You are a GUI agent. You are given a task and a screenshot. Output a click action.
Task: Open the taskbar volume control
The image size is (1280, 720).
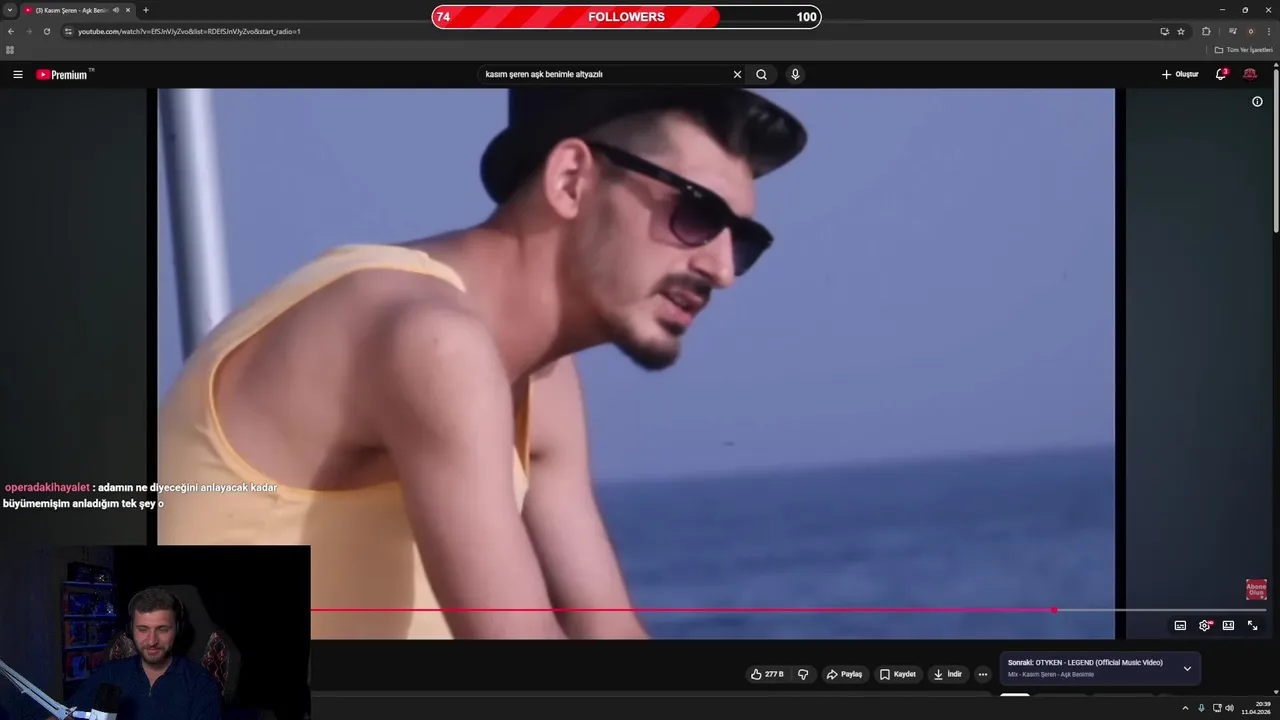[1229, 708]
